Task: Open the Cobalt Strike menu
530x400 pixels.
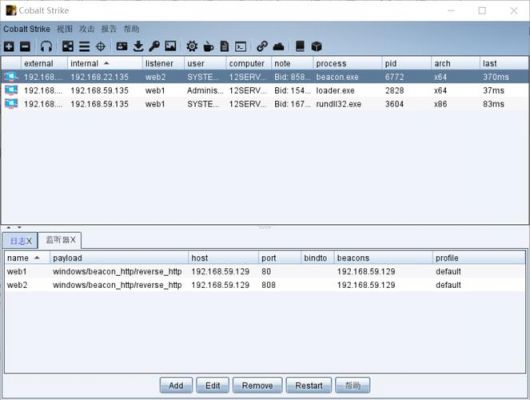Action: coord(27,29)
